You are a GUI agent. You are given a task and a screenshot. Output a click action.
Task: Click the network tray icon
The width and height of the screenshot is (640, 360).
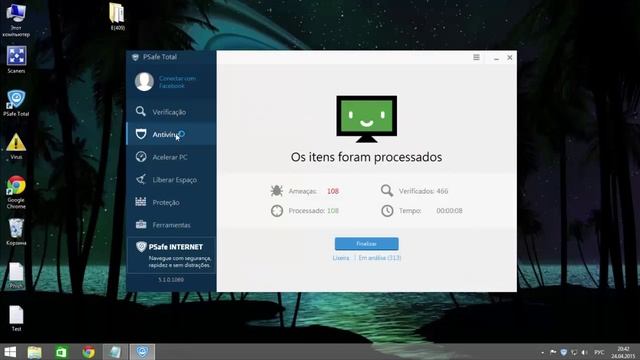coord(574,352)
